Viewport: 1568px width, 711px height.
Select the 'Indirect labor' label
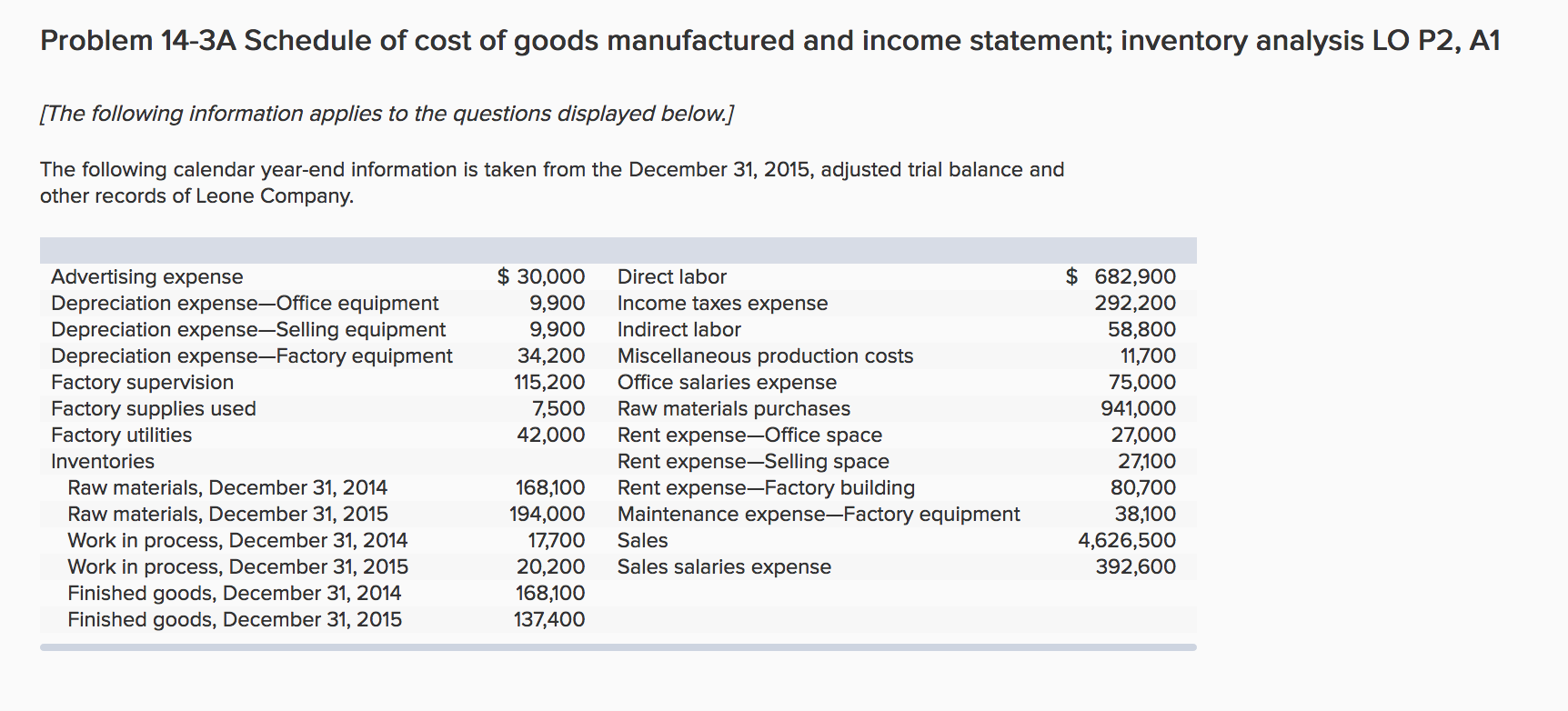[679, 329]
